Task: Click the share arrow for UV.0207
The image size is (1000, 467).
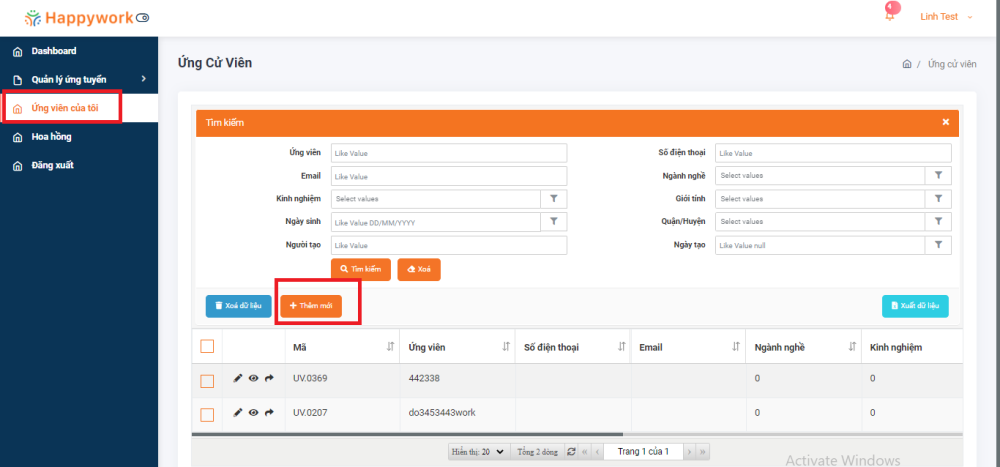Action: (x=269, y=413)
